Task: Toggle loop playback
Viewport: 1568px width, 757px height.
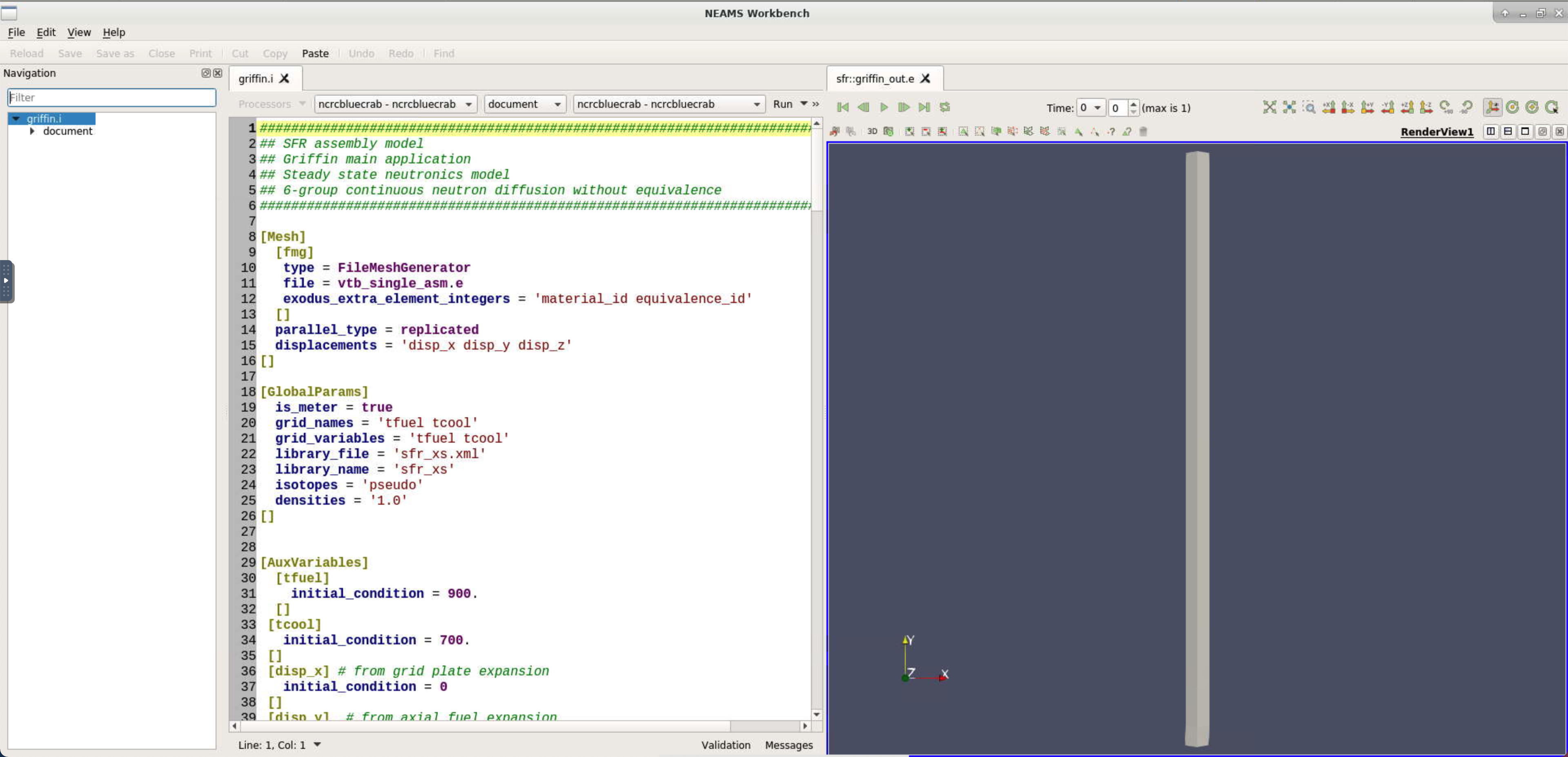Action: (945, 107)
